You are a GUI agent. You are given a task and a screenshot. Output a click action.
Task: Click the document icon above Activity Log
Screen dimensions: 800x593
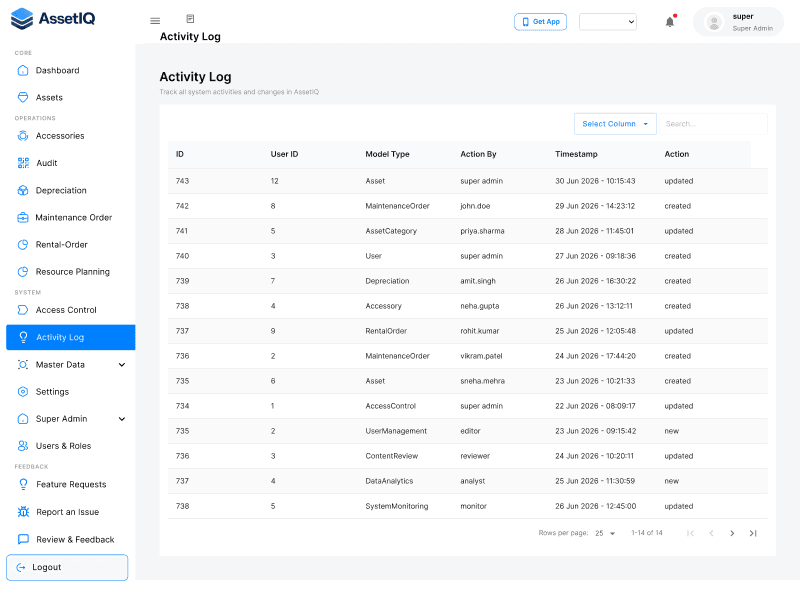pos(190,19)
